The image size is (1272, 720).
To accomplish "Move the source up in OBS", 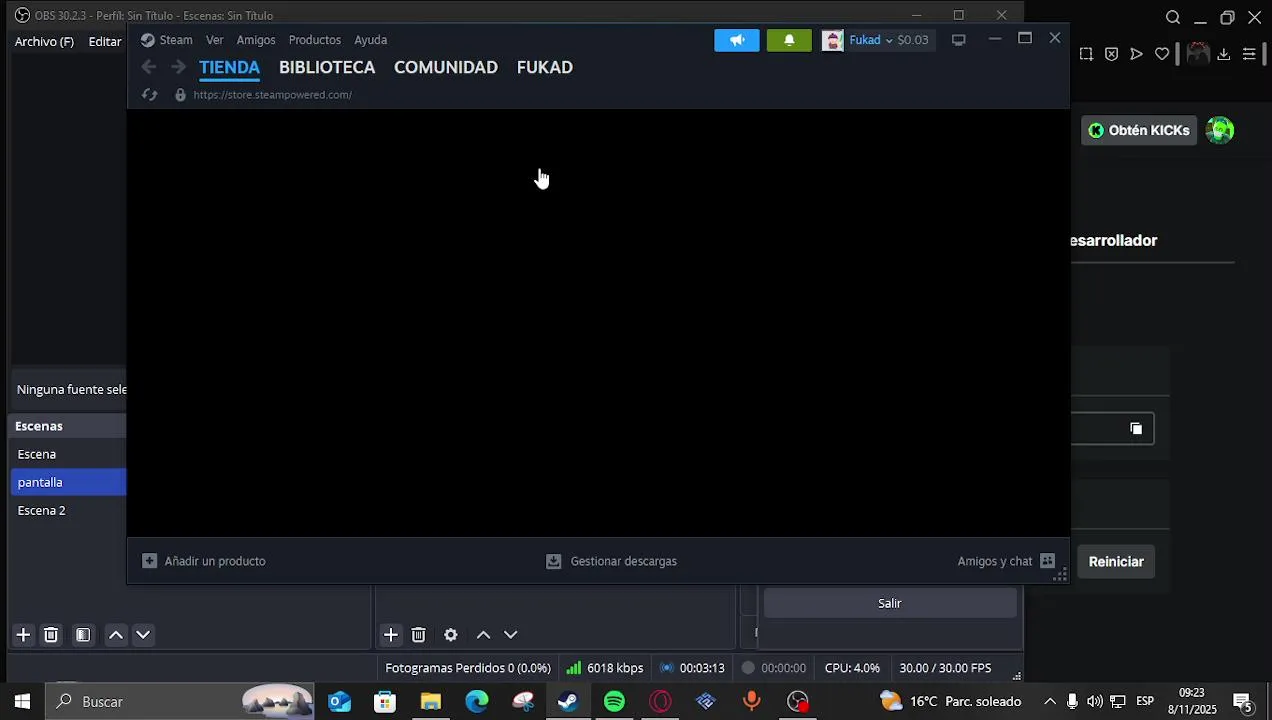I will tap(483, 635).
